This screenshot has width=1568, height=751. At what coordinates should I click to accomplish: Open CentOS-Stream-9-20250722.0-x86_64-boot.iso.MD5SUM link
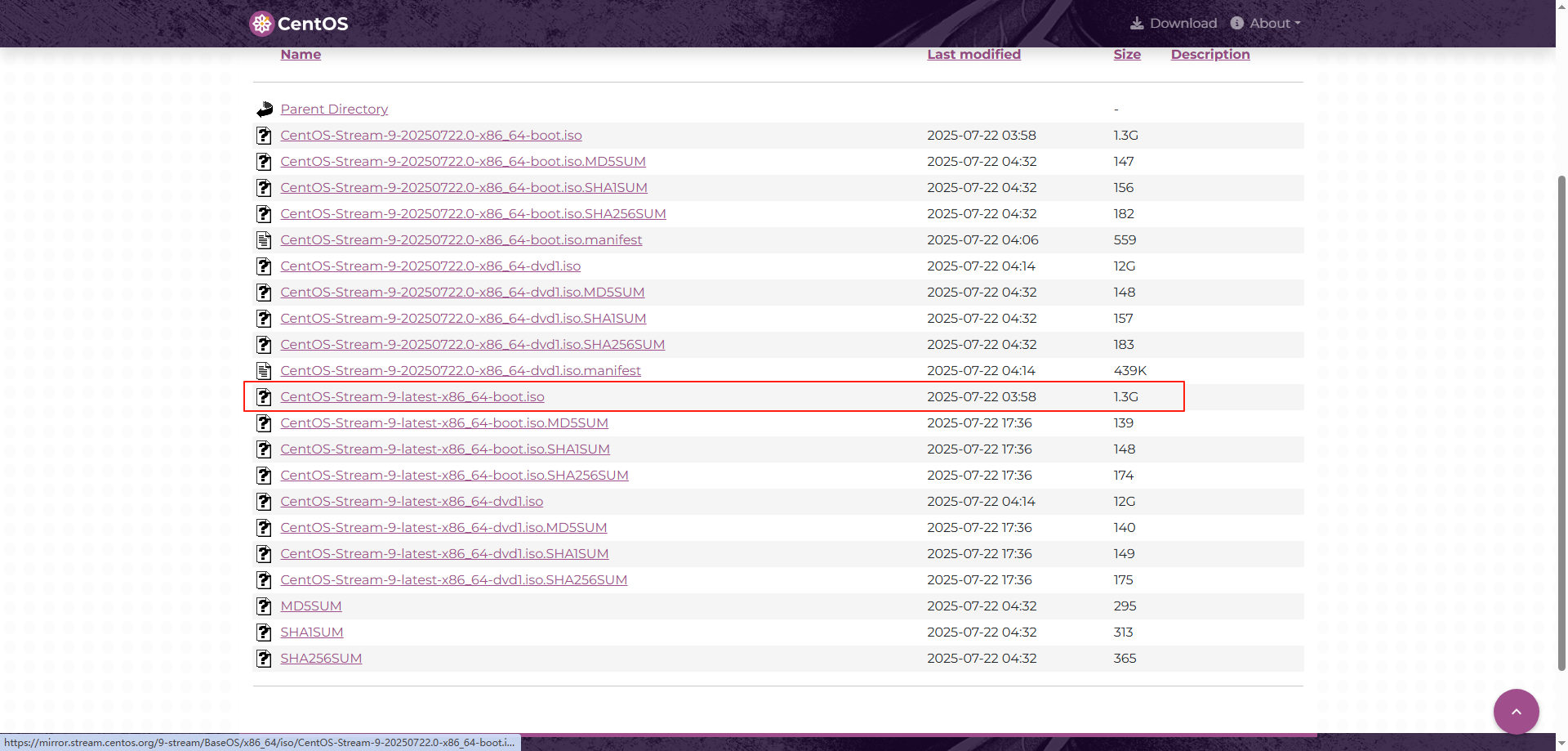(x=463, y=161)
